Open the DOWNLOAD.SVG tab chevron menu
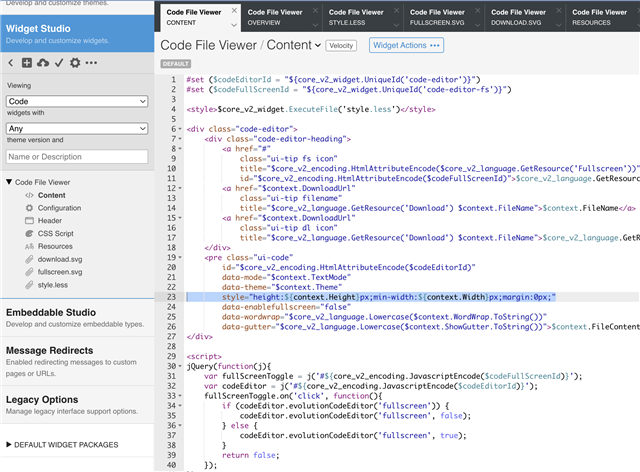 (x=559, y=25)
